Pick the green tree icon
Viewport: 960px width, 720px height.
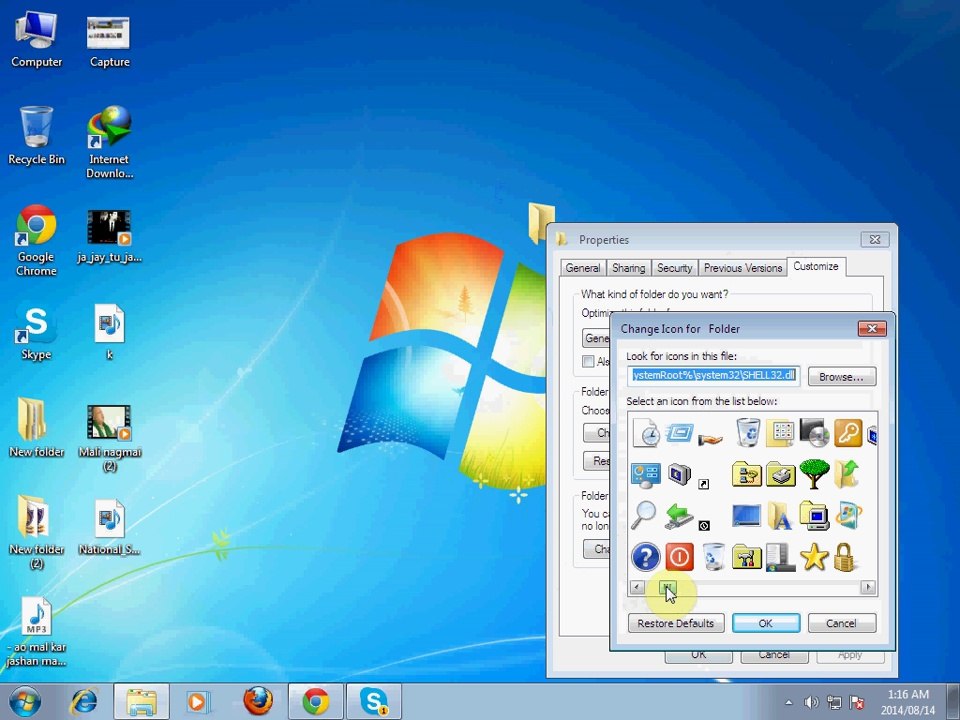pyautogui.click(x=814, y=474)
